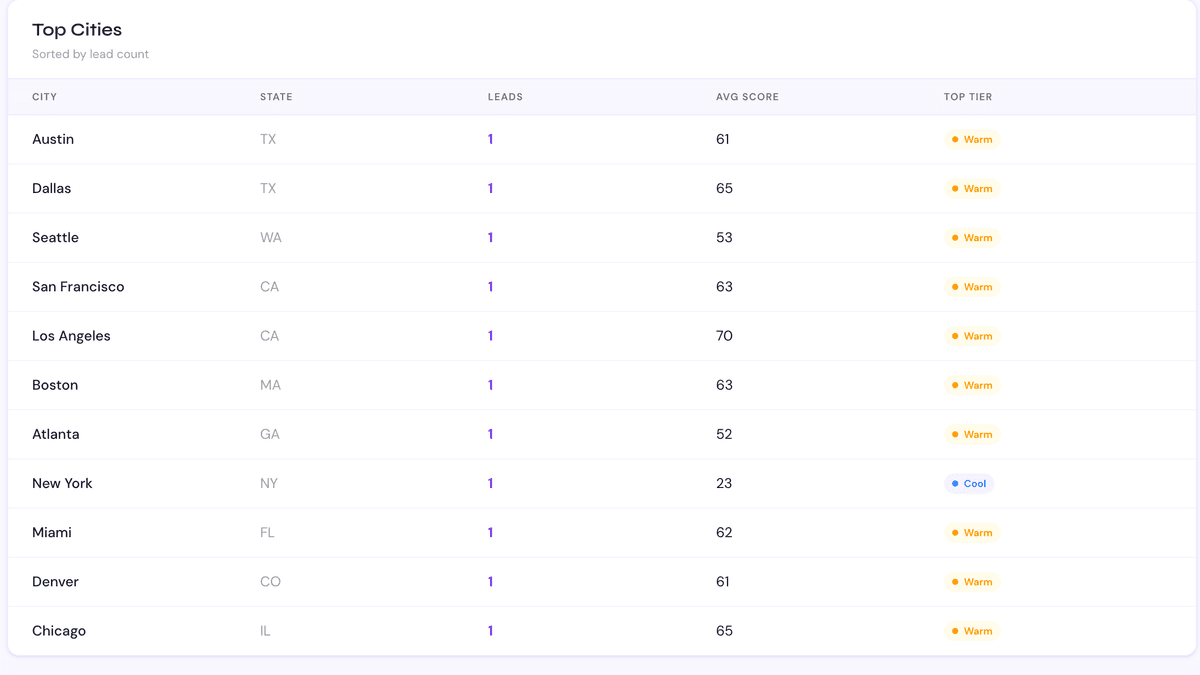Sort by the AVG SCORE column header
The height and width of the screenshot is (675, 1200).
coord(747,97)
